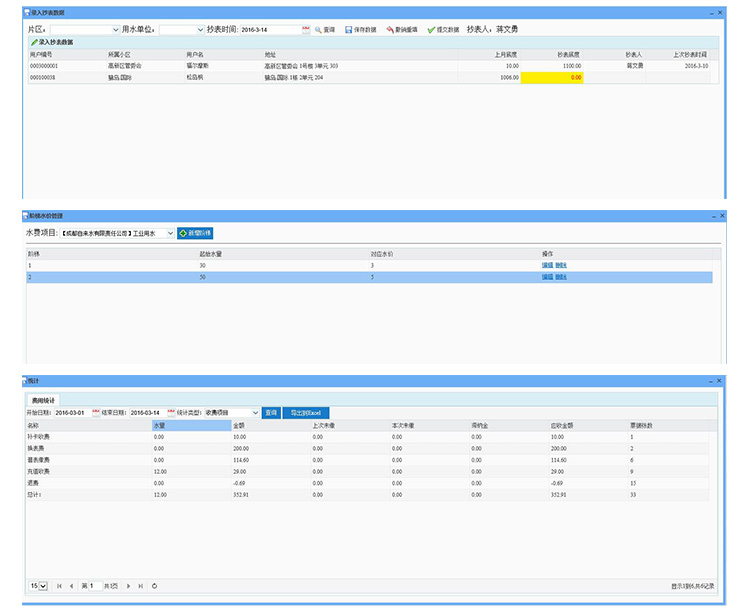Select the 补卡收费 row
Screen dimensions: 750x611
(x=367, y=437)
